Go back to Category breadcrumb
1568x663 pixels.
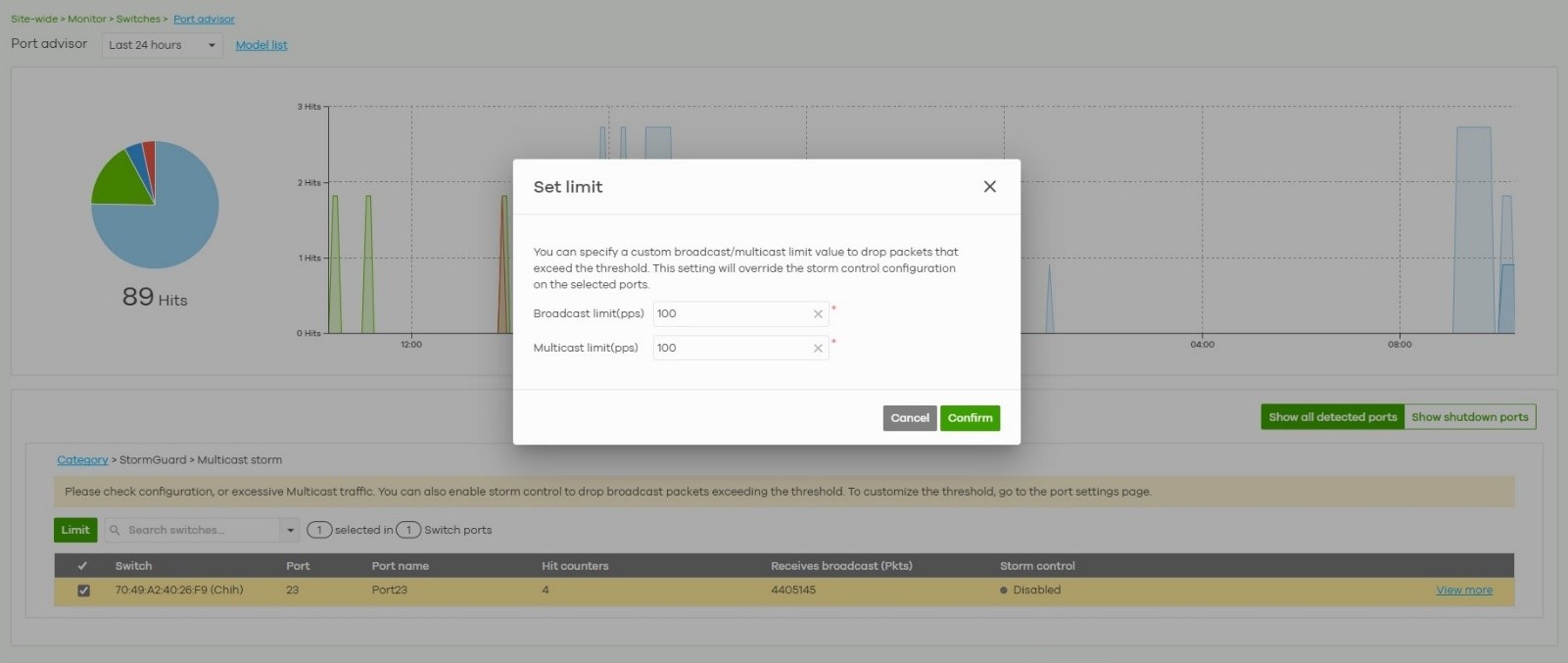pos(82,459)
